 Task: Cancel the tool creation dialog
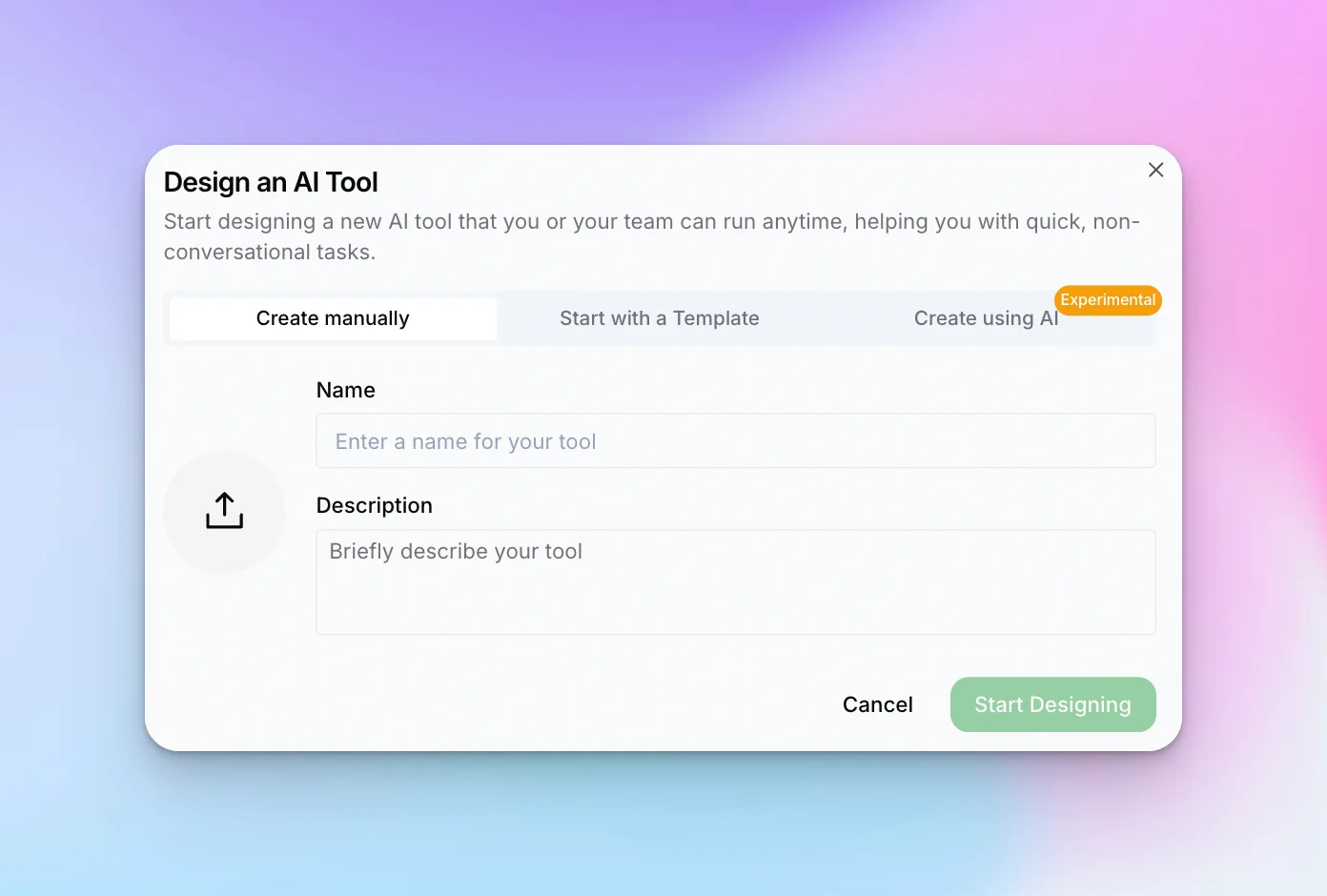pos(877,704)
